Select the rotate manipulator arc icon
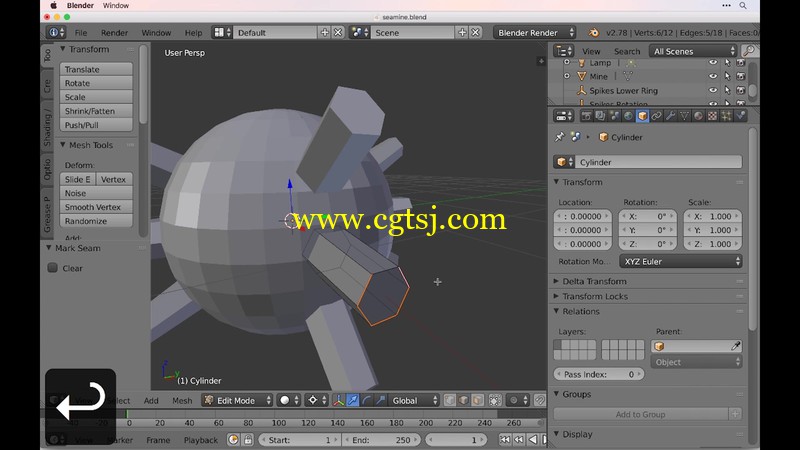This screenshot has height=450, width=800. [x=366, y=401]
